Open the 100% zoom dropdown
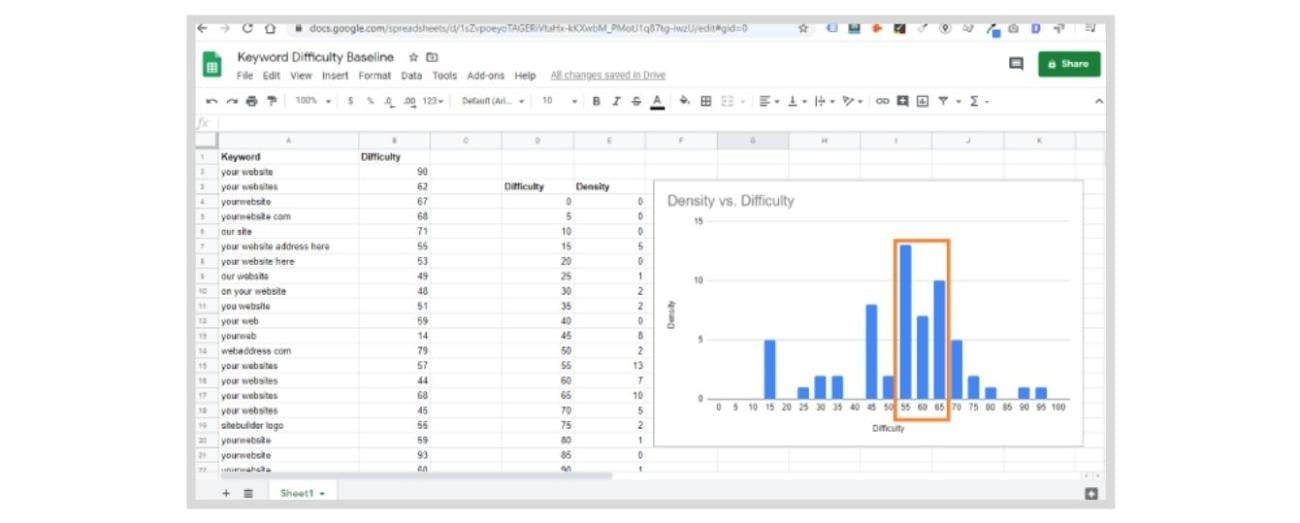Image resolution: width=1300 pixels, height=523 pixels. coord(313,101)
